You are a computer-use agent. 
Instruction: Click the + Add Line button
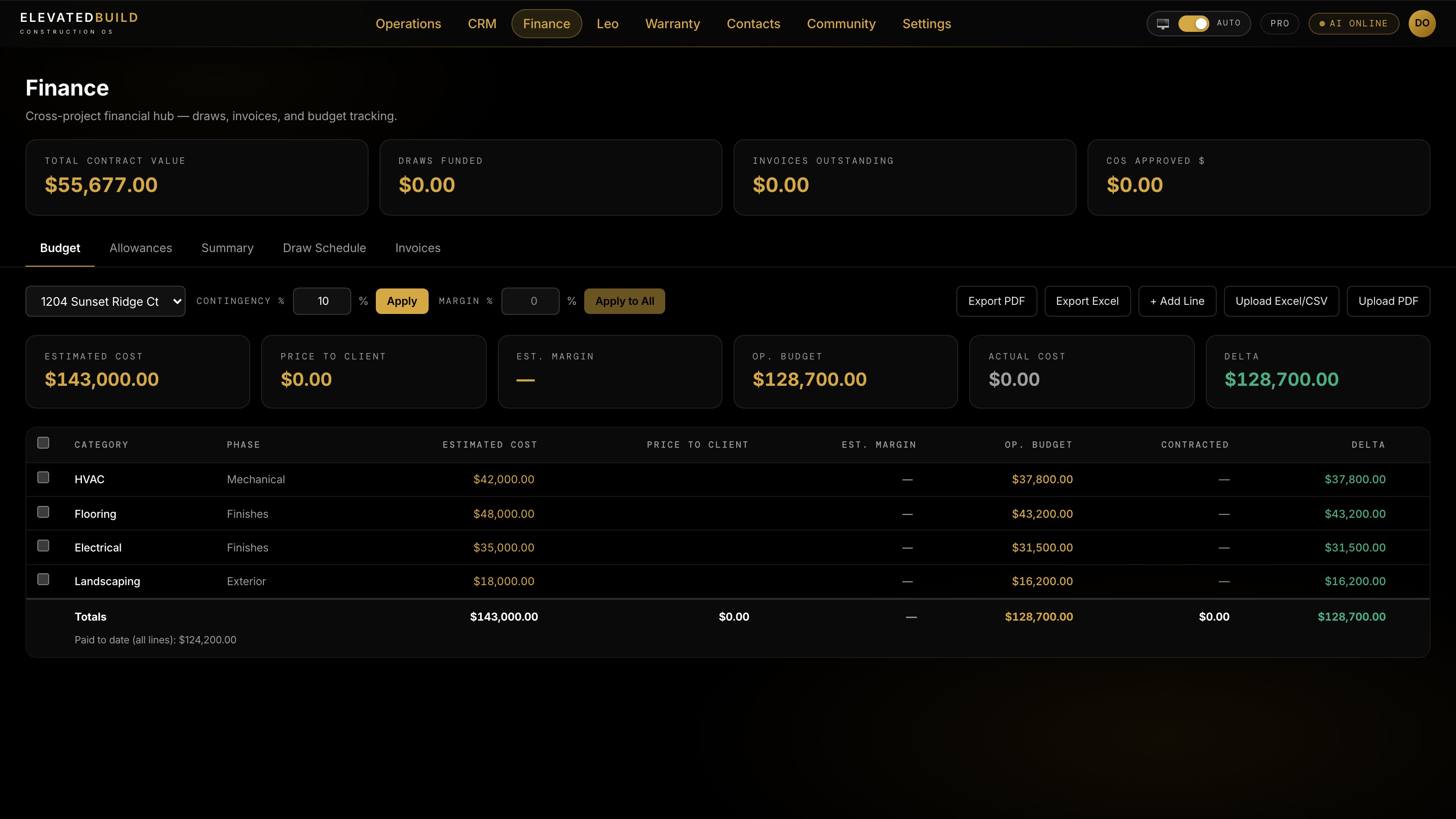pos(1178,301)
